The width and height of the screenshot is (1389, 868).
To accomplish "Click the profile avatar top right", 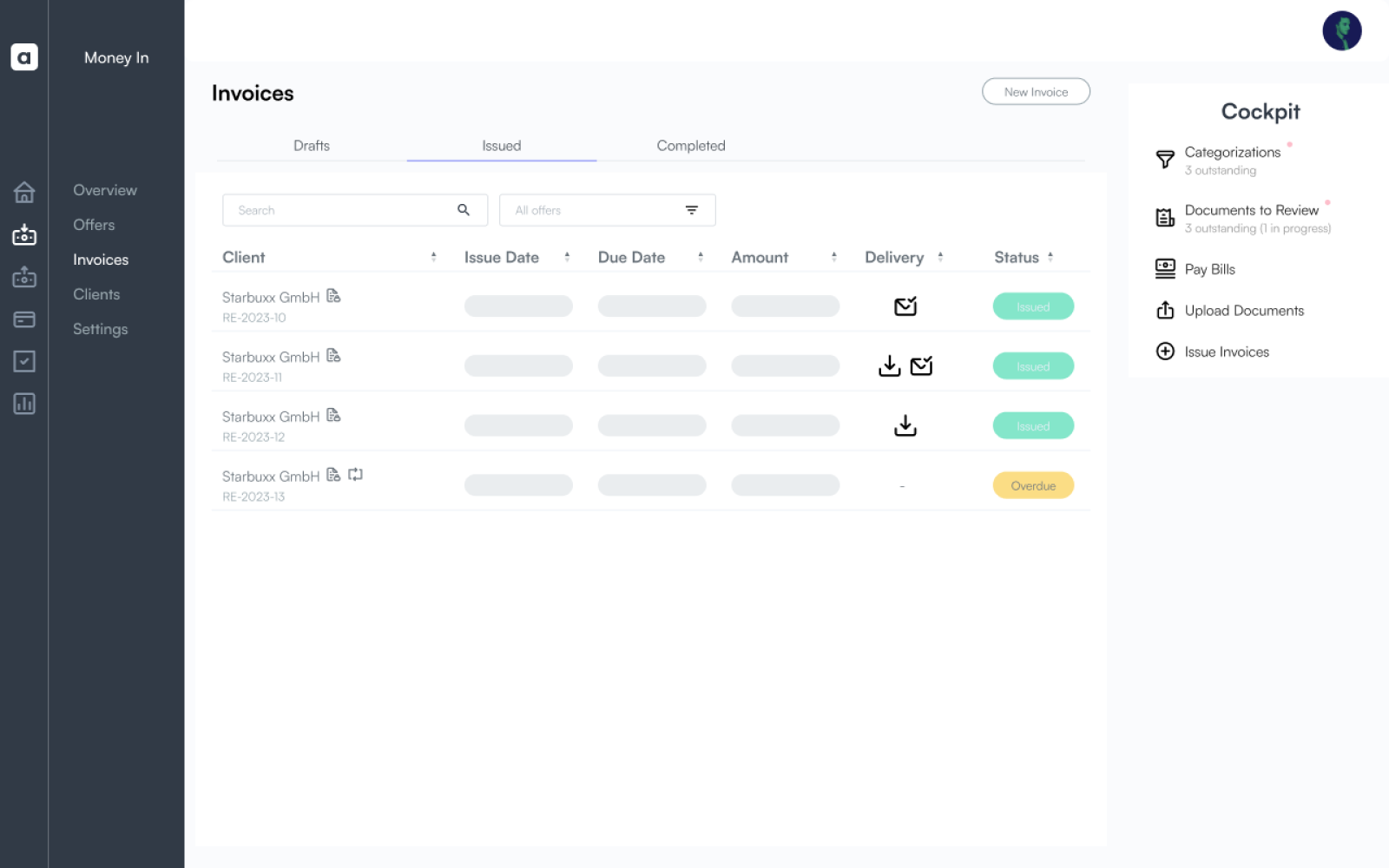I will coord(1342,30).
